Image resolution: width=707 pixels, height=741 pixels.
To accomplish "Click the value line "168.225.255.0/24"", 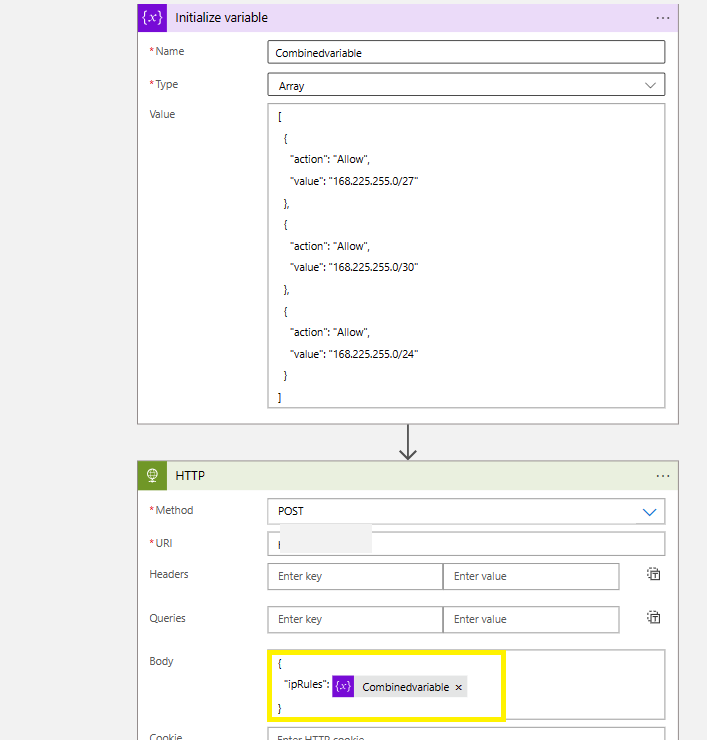I will coord(354,354).
